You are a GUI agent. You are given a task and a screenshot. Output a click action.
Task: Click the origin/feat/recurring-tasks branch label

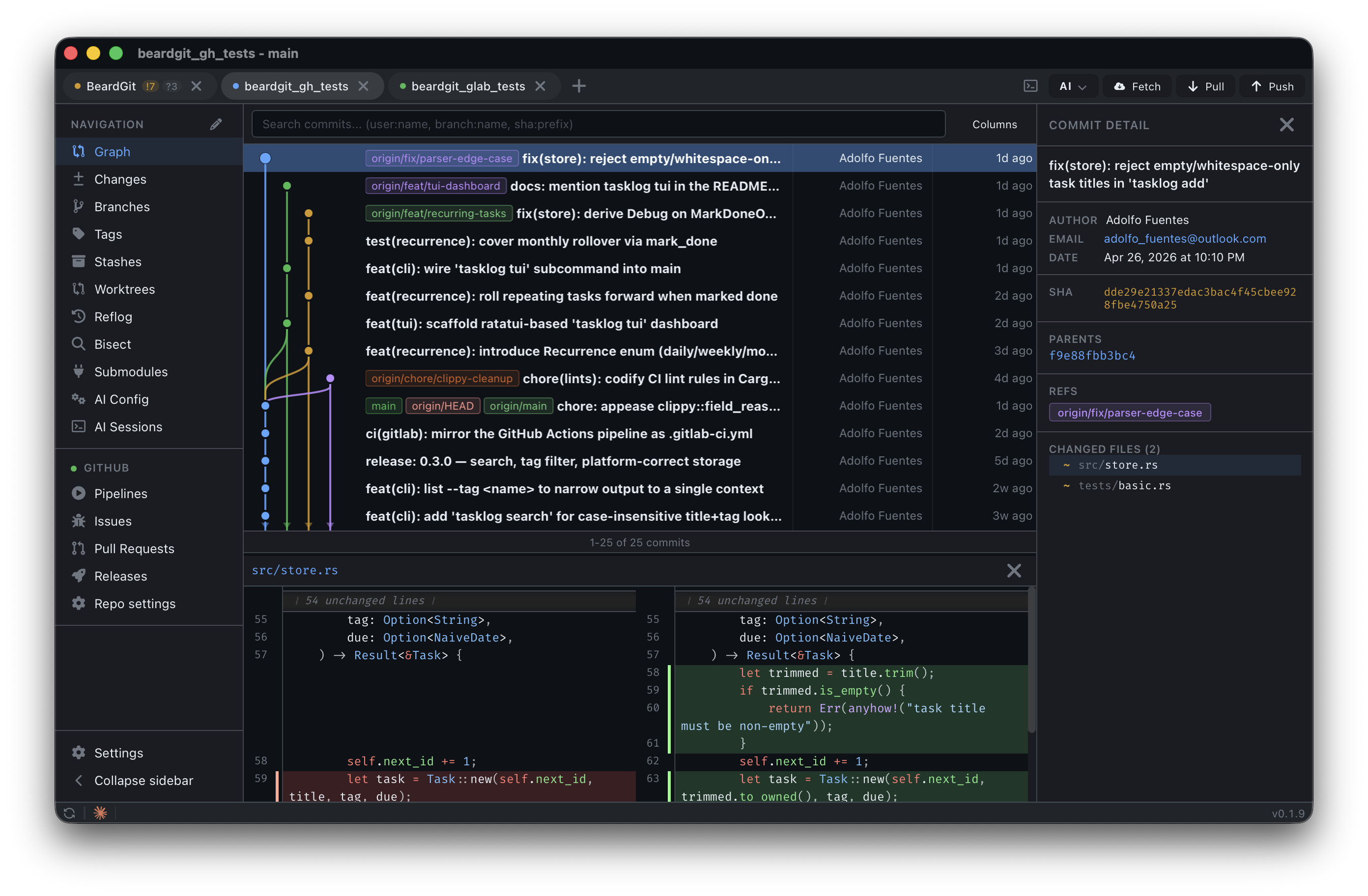439,213
